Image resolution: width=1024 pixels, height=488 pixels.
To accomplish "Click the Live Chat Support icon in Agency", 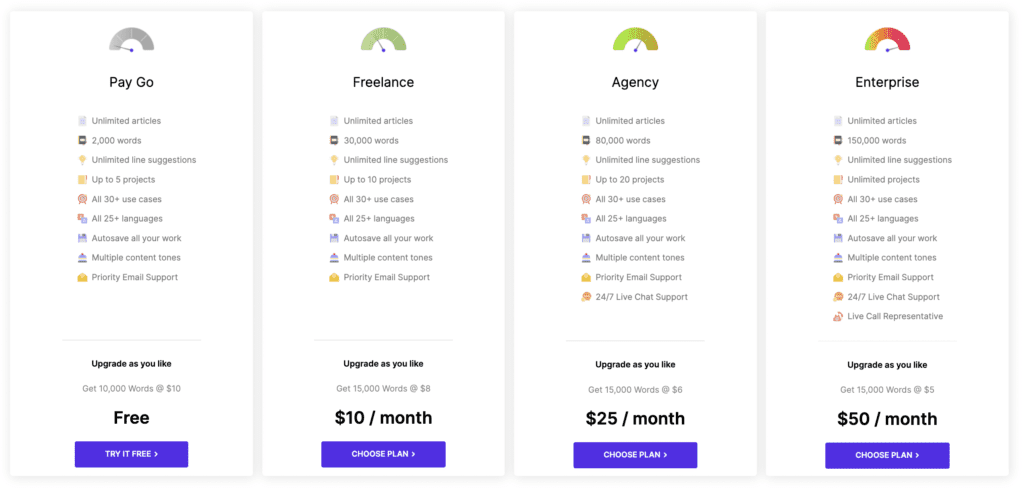I will click(x=586, y=297).
